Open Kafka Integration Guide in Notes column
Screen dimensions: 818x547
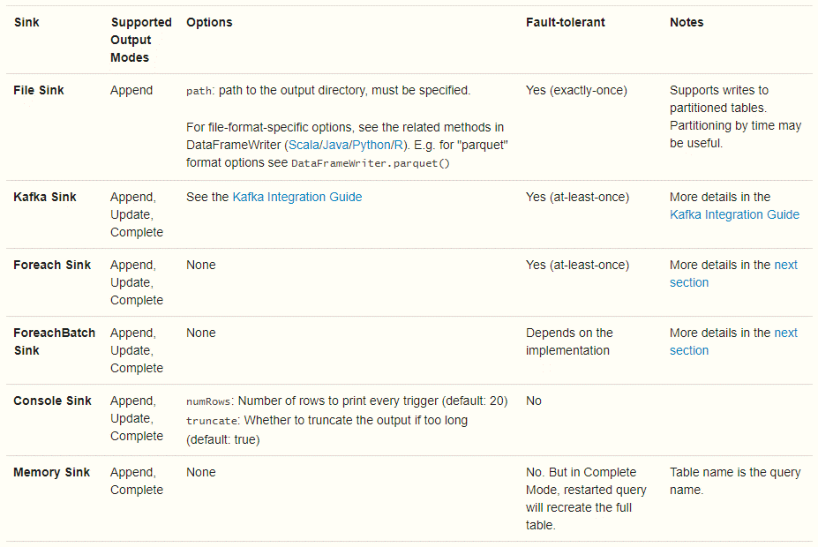point(734,214)
